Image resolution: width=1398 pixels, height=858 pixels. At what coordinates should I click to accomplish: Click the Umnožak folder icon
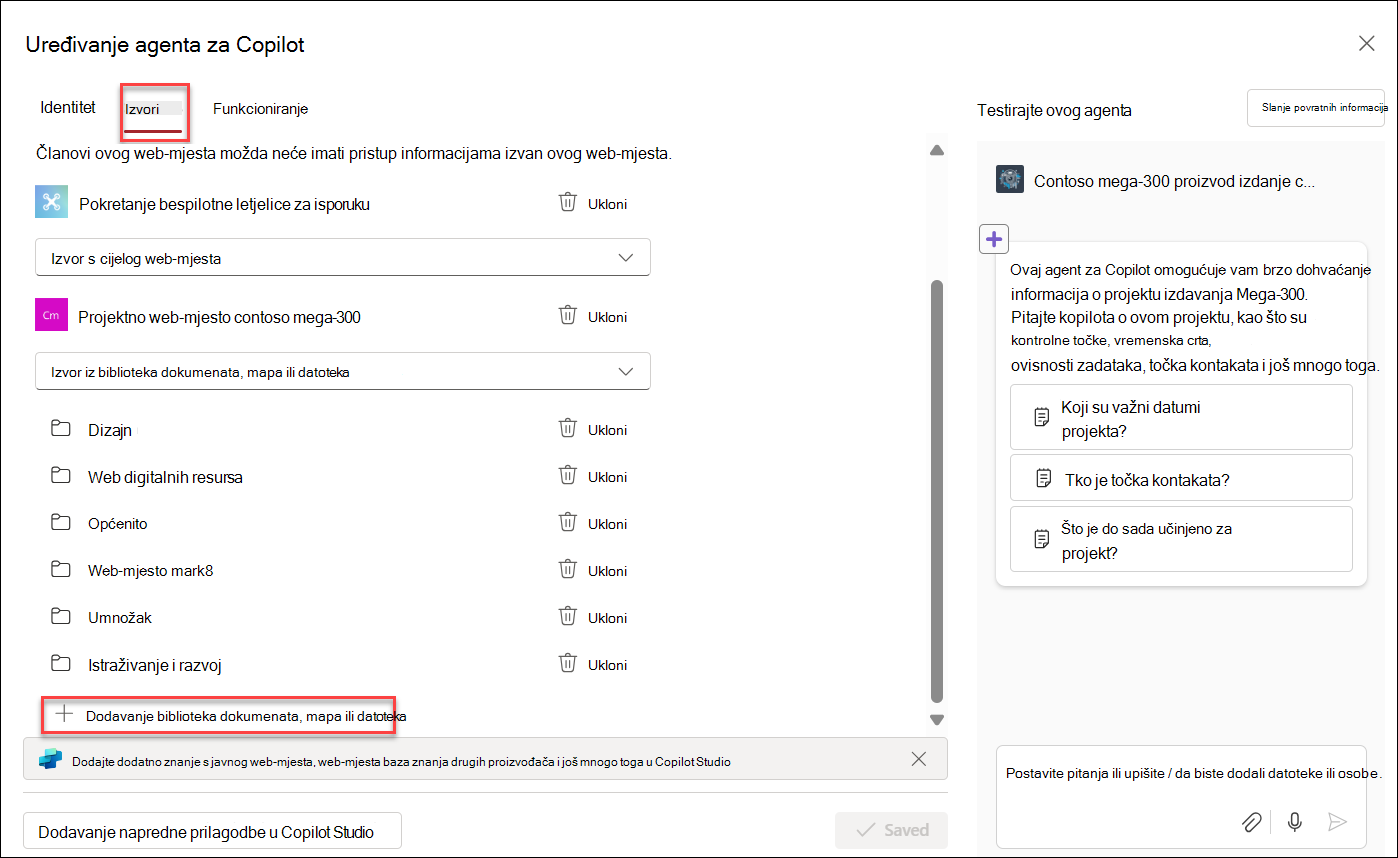click(x=61, y=617)
